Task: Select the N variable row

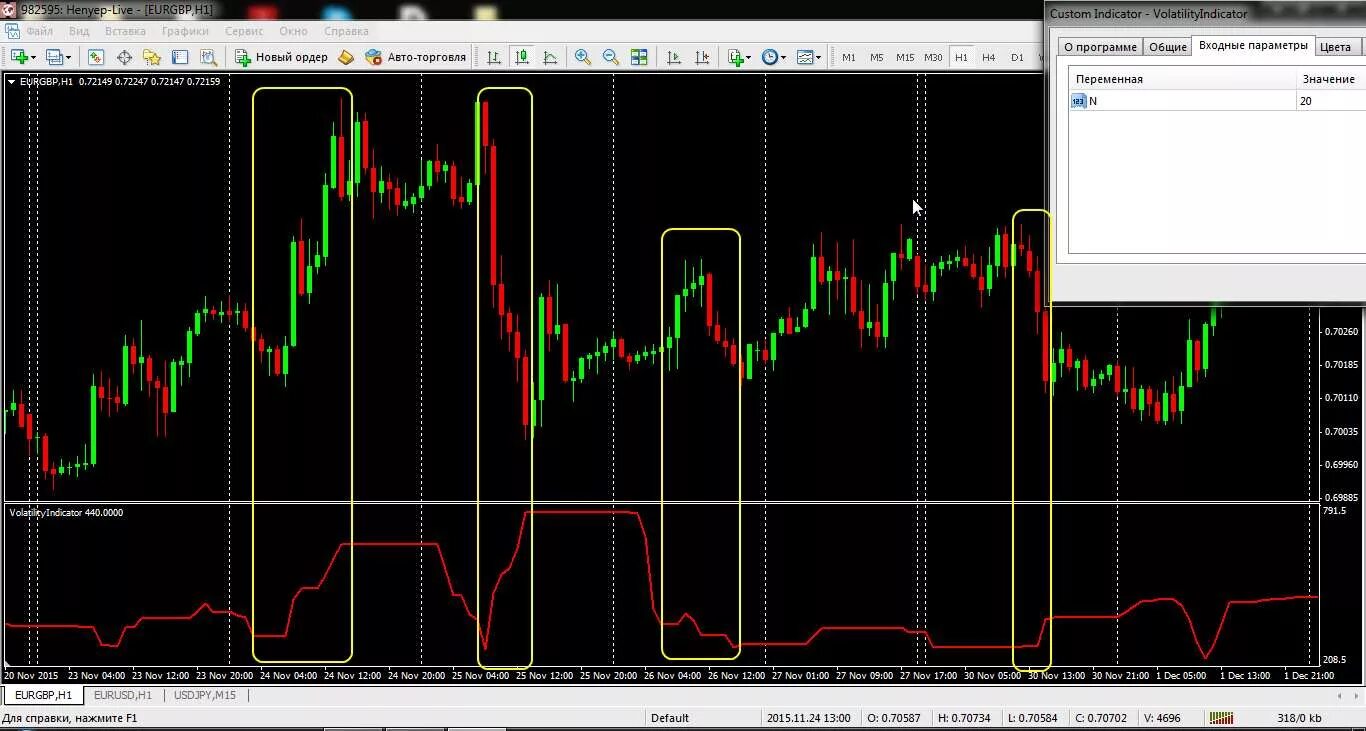Action: [1217, 101]
